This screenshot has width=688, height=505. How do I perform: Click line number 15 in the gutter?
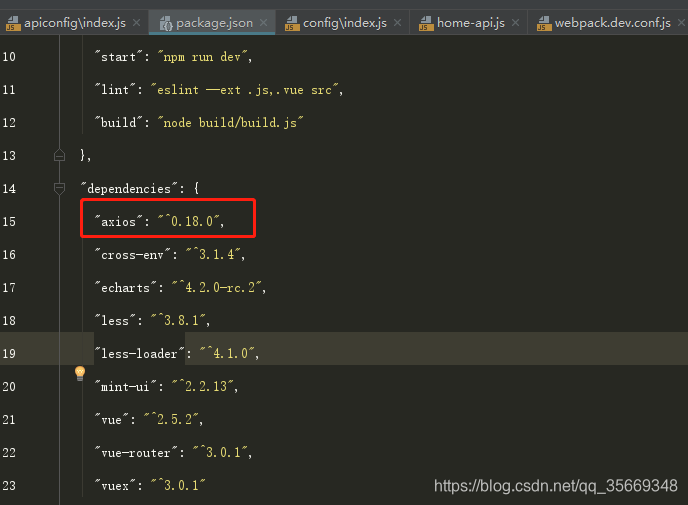pos(9,222)
